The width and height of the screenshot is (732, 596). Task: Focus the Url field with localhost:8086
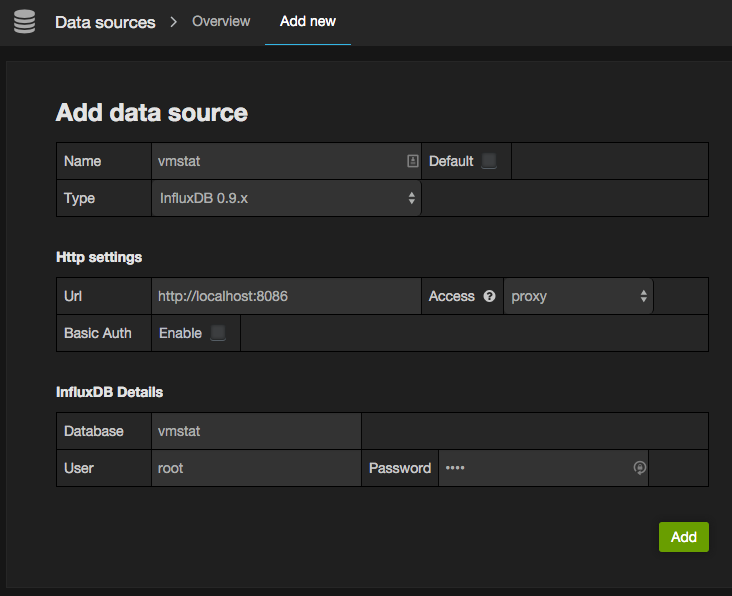coord(286,296)
